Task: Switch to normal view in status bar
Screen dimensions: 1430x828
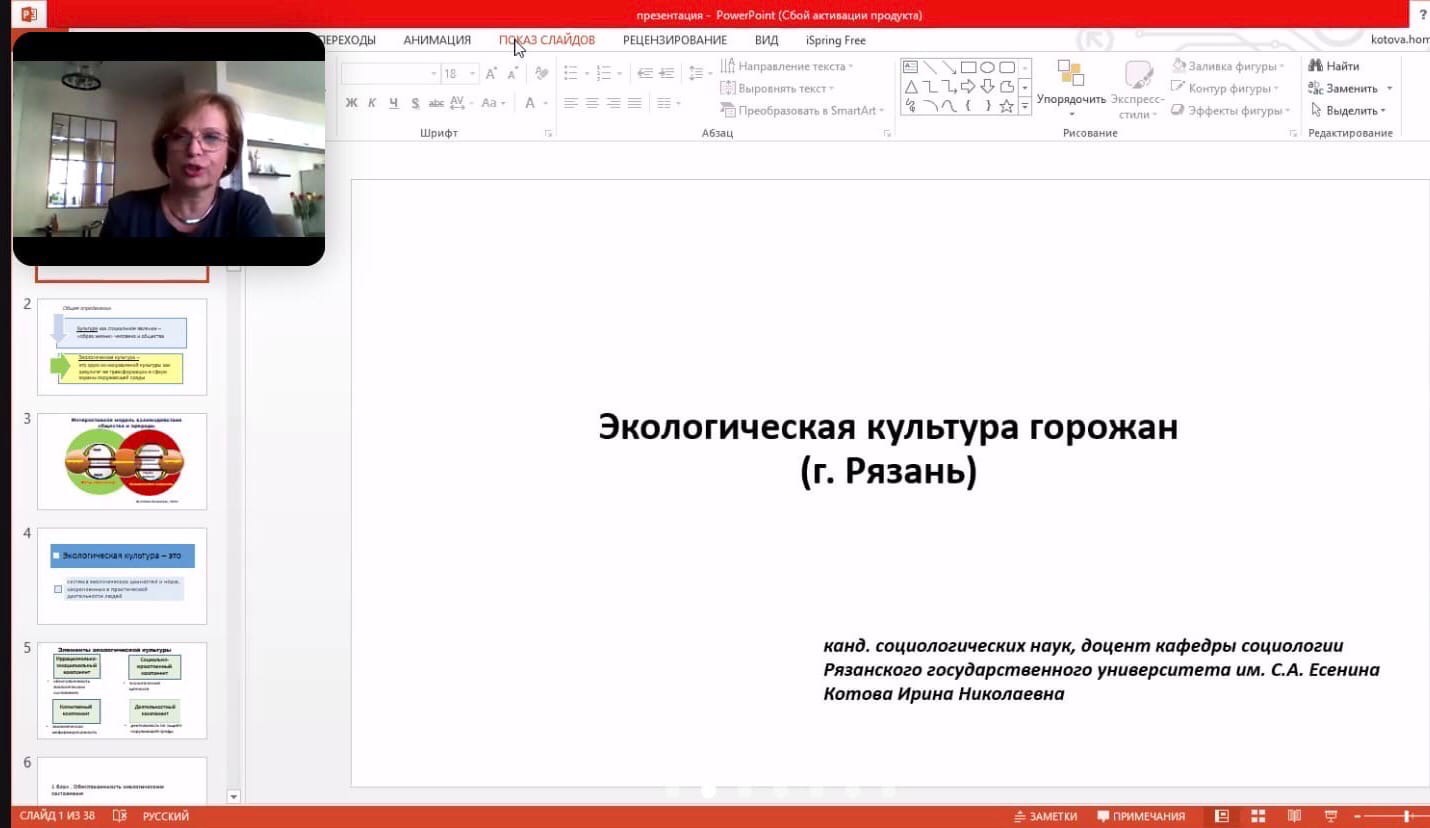Action: pos(1221,815)
